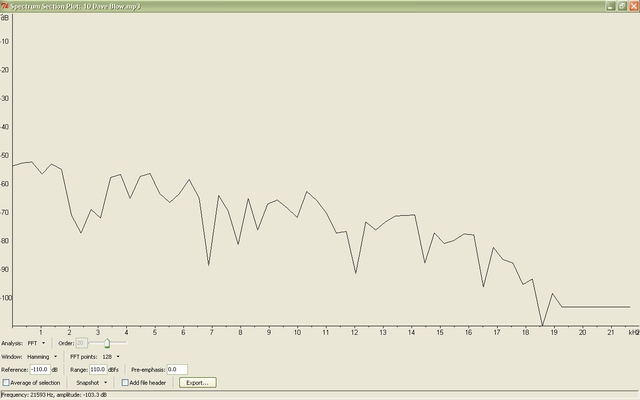Minimize the Spectrum Section Plot window
640x400 pixels.
[x=611, y=5]
